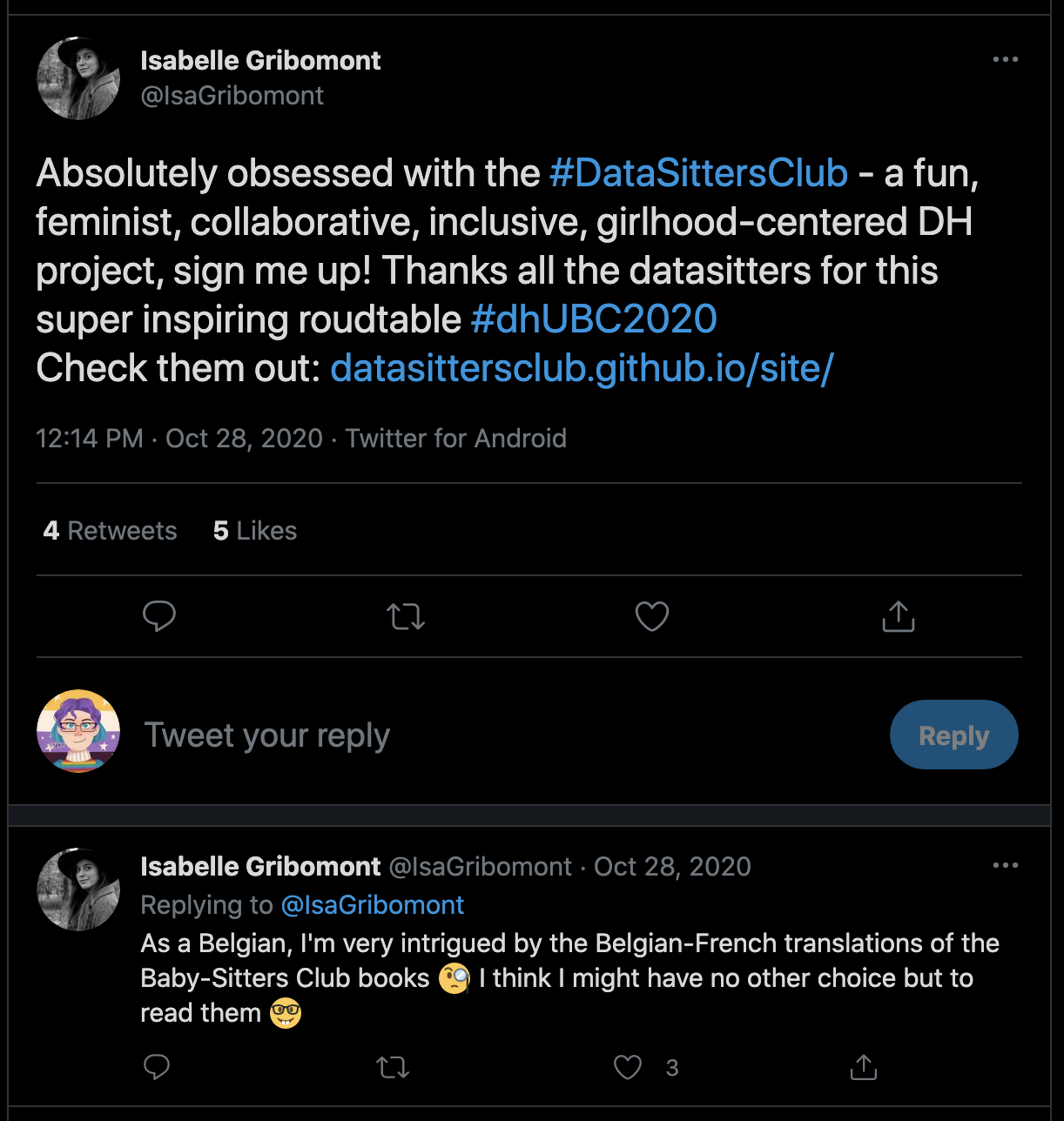View the 4 Retweets list
The height and width of the screenshot is (1121, 1064).
(x=110, y=530)
